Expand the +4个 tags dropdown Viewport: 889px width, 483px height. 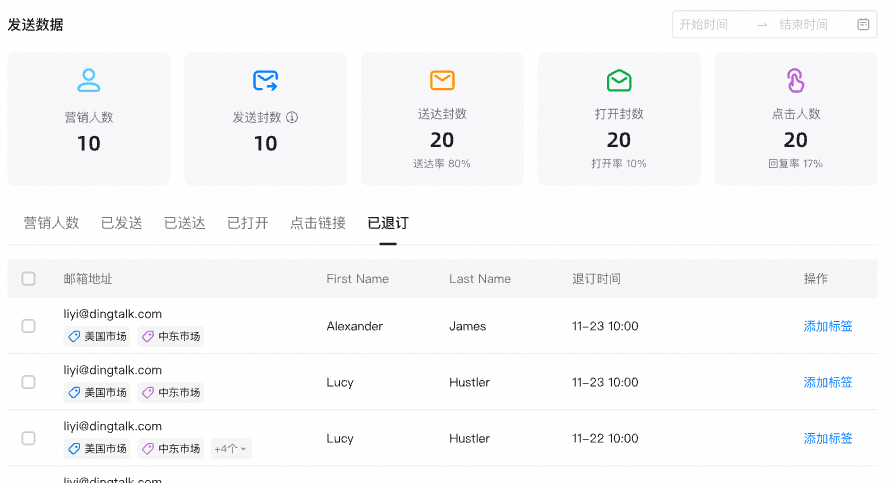click(230, 449)
